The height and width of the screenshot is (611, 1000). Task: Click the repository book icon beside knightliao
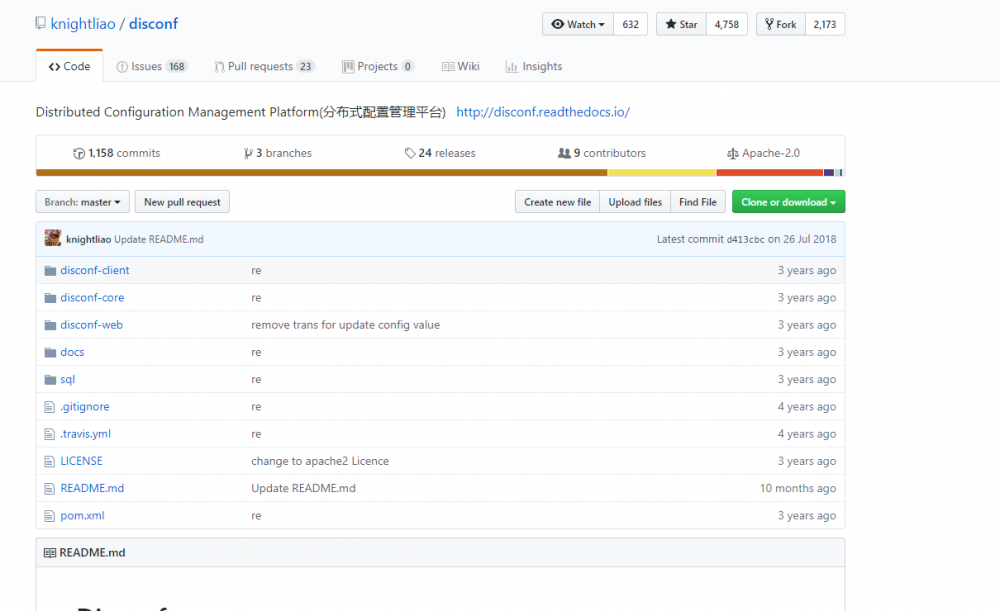40,24
